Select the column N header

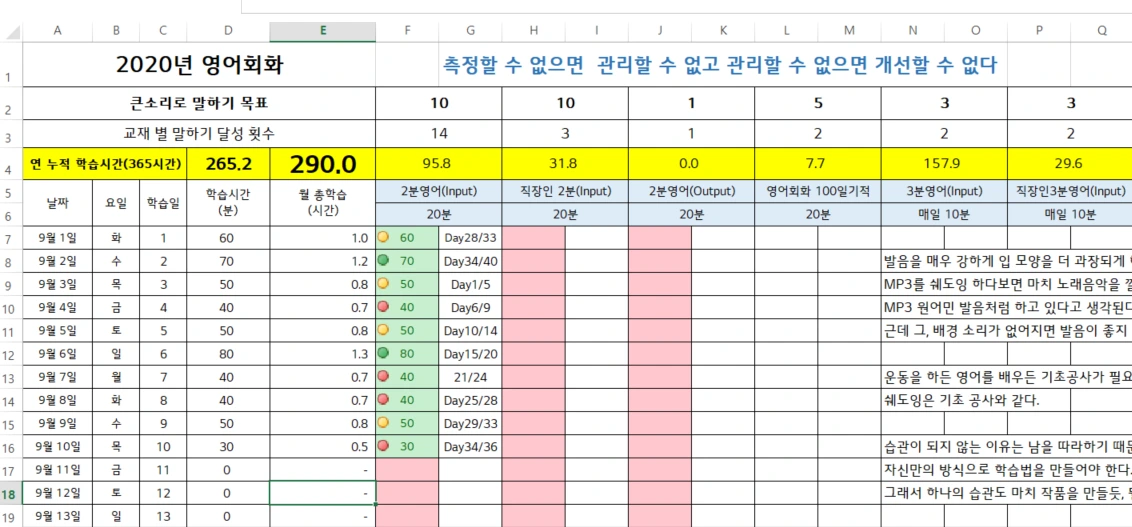913,31
